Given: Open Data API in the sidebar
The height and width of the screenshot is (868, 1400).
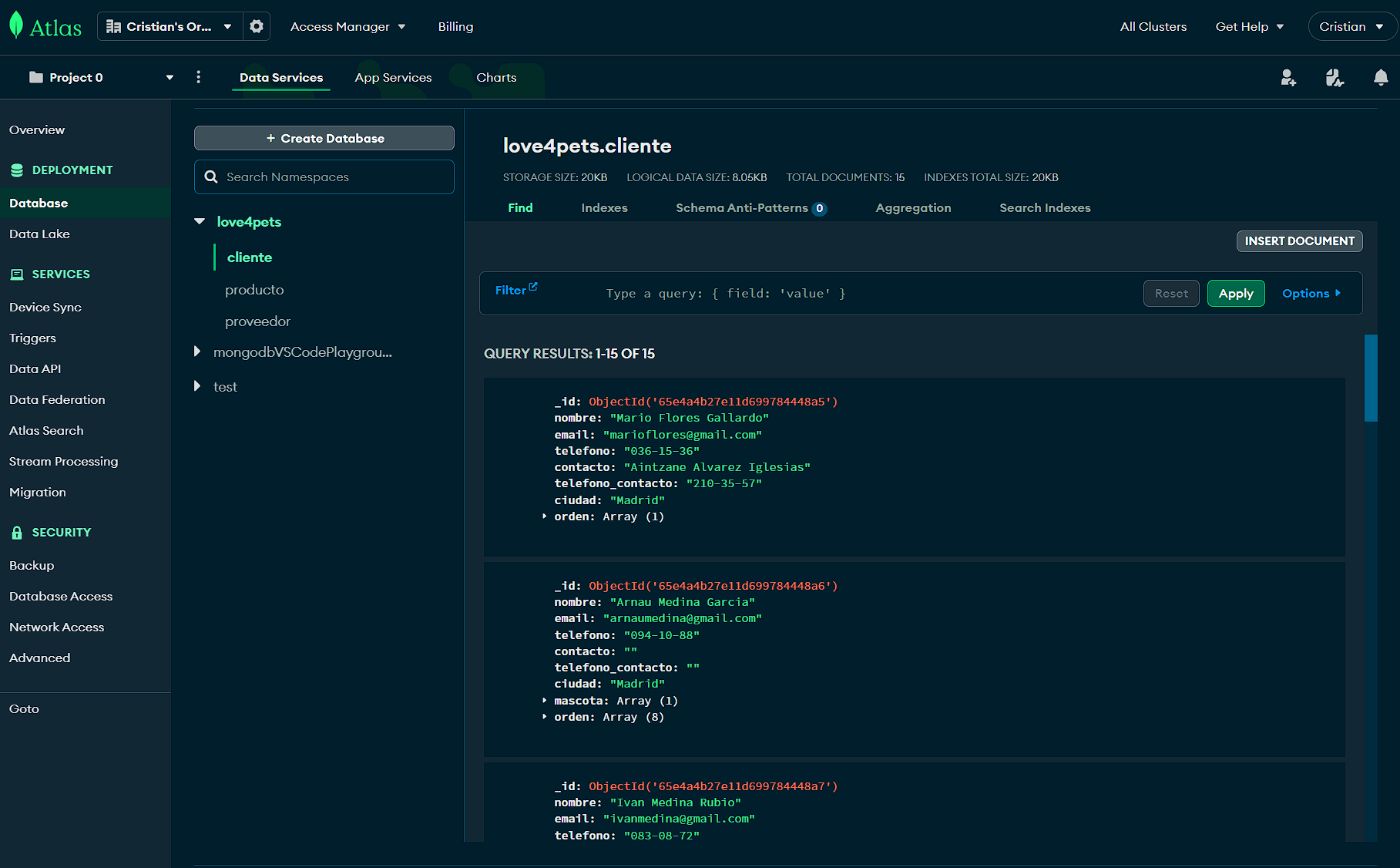Looking at the screenshot, I should (x=35, y=368).
